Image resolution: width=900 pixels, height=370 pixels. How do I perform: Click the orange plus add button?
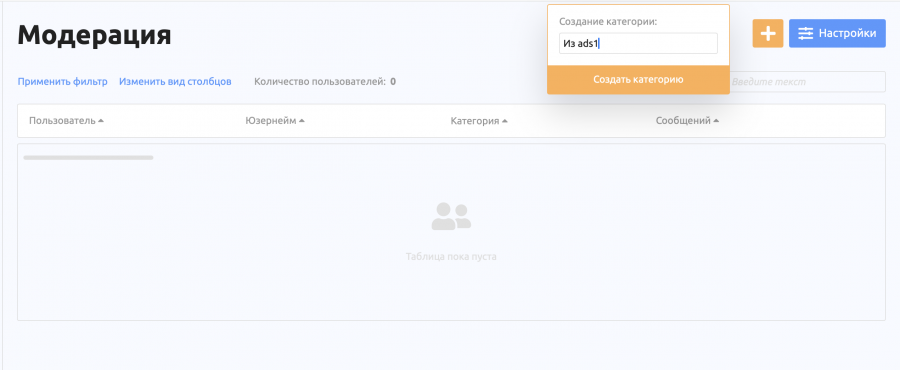point(767,33)
